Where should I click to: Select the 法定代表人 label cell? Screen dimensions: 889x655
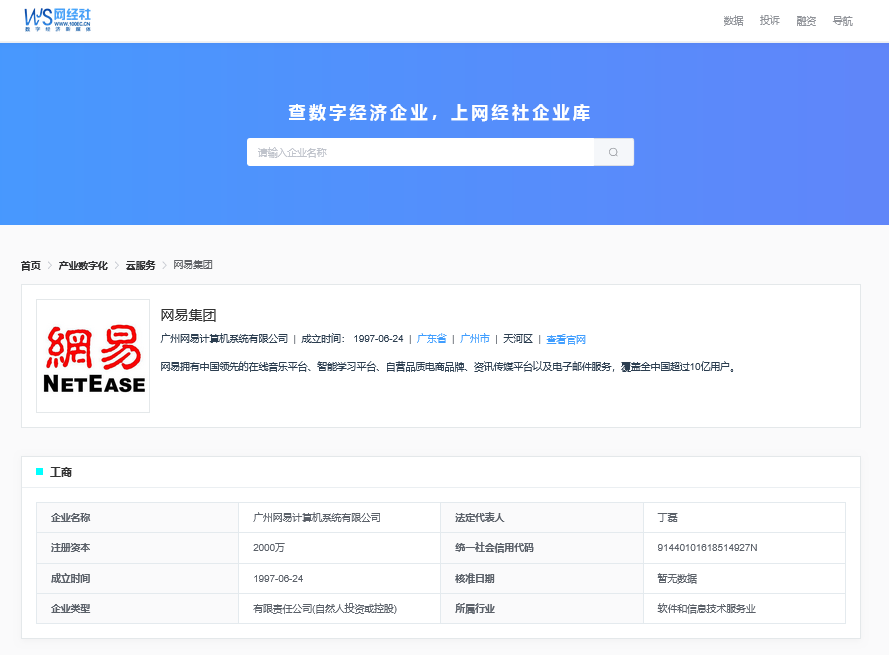tap(541, 517)
